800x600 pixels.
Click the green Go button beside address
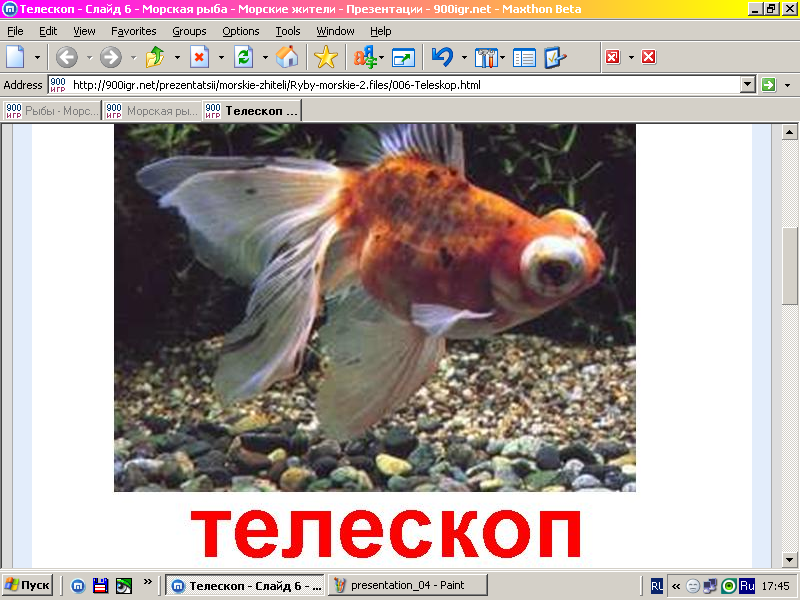pyautogui.click(x=768, y=85)
